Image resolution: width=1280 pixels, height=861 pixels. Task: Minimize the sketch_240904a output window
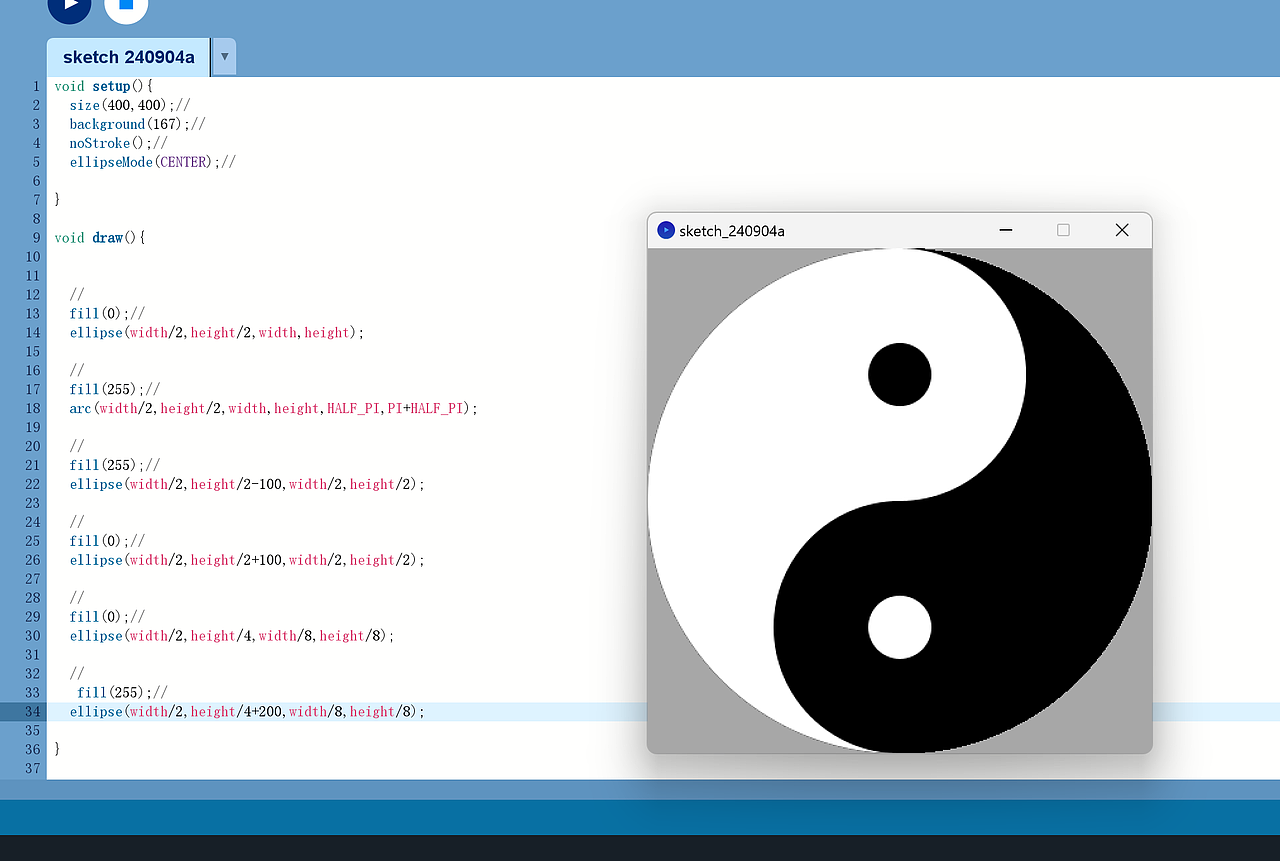click(x=1006, y=230)
